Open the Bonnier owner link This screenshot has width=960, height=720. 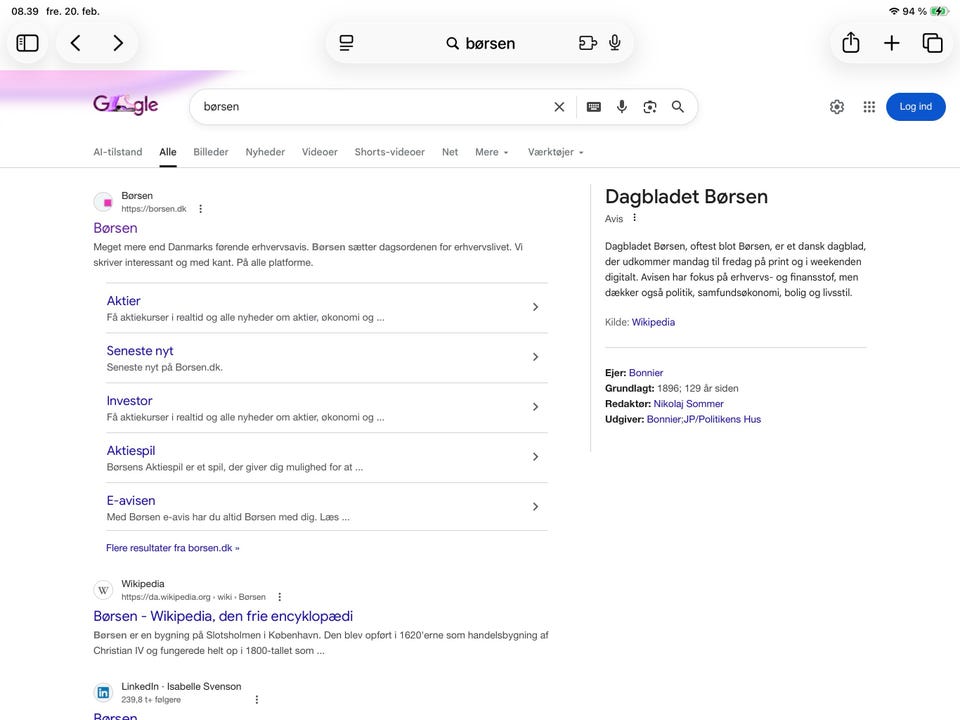(646, 373)
